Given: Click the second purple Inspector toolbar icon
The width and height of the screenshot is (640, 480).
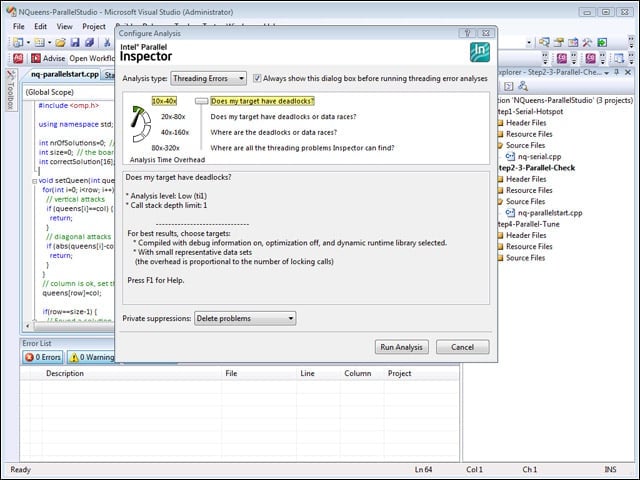Looking at the screenshot, I should coord(591,58).
